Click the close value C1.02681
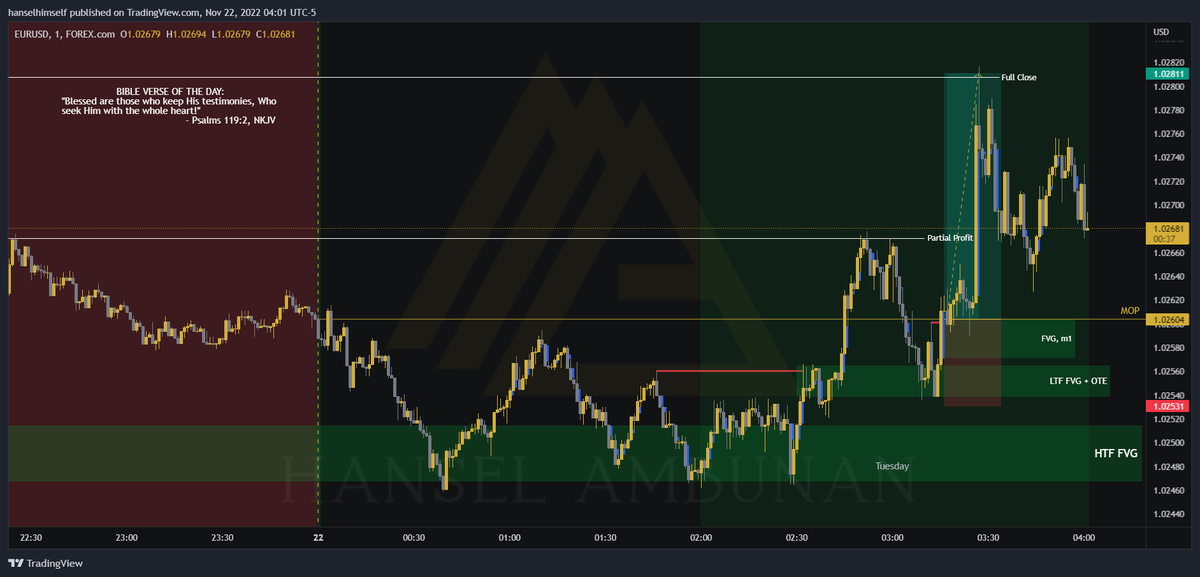Image resolution: width=1200 pixels, height=577 pixels. (x=274, y=35)
